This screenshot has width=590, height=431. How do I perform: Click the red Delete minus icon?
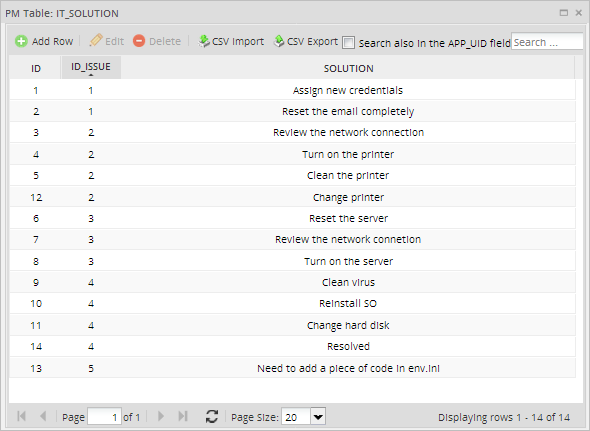coord(139,41)
